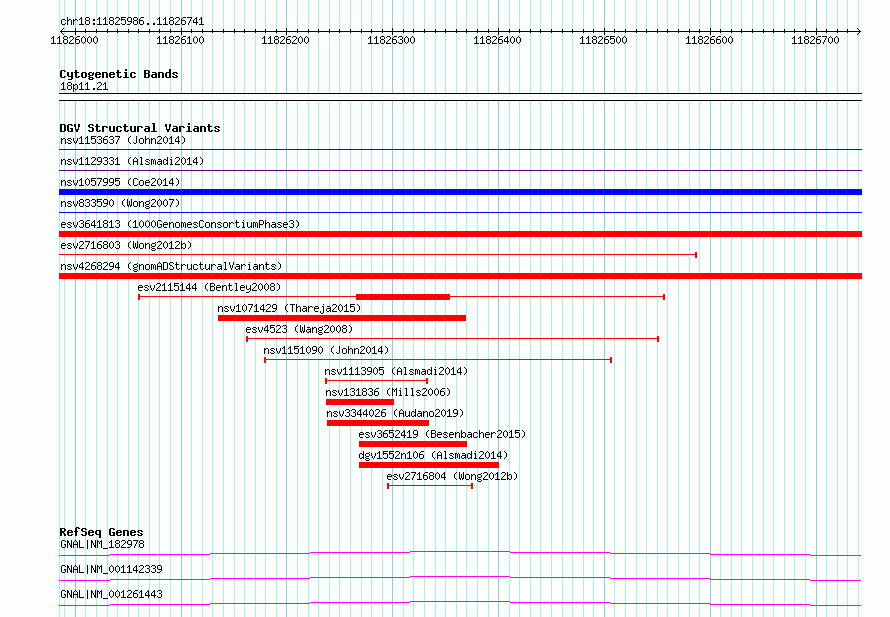This screenshot has height=617, width=890.
Task: Open variant esv3652419 (Besenbacher2015)
Action: (x=442, y=434)
